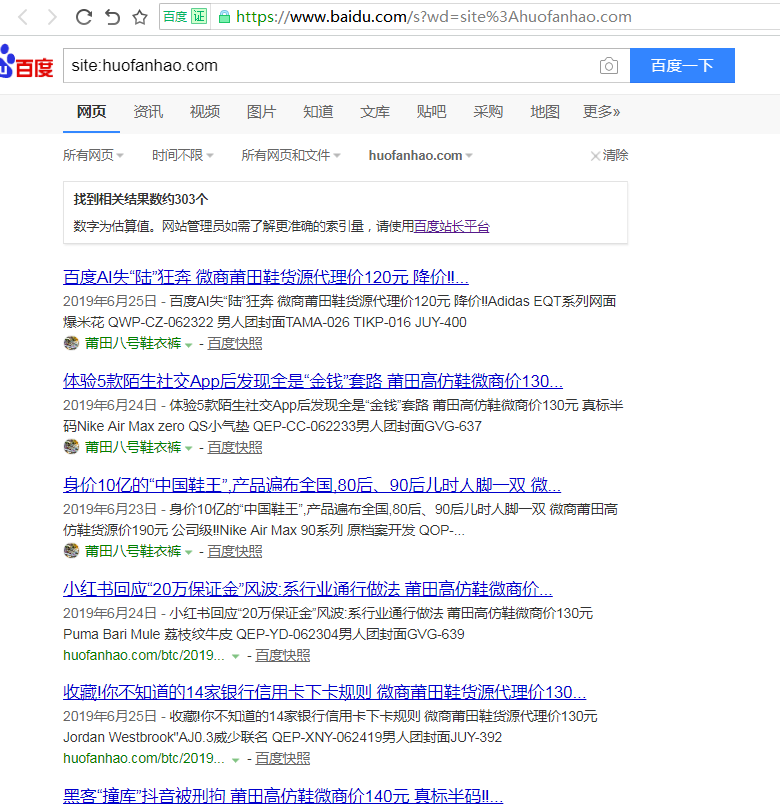Open the huofanhao.com site filter dropdown
Image resolution: width=780 pixels, height=806 pixels.
[x=421, y=155]
